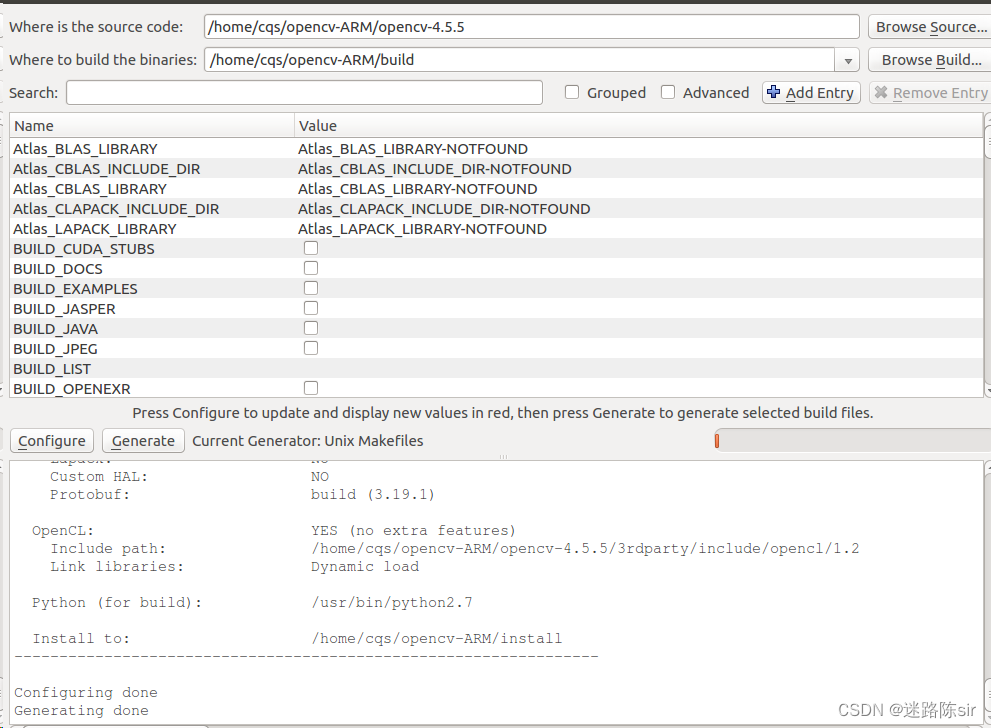Check the BUILD_JASPER option

click(310, 307)
